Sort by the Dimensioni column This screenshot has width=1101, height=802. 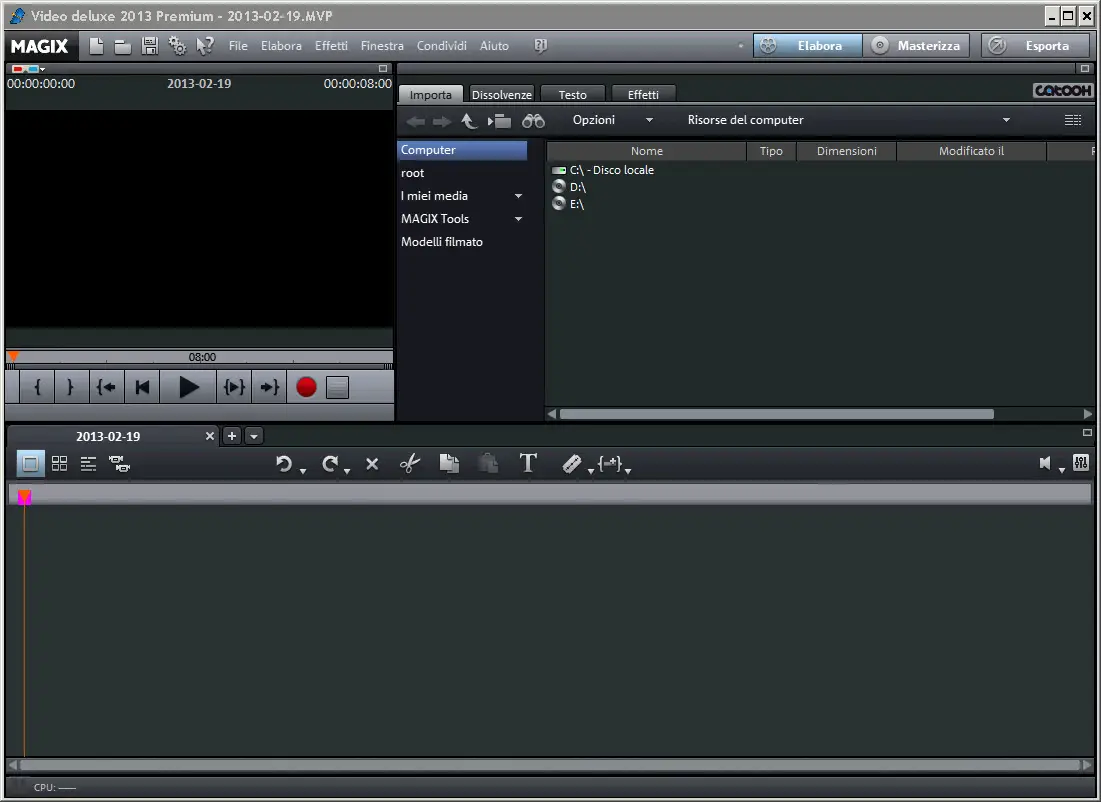coord(846,151)
